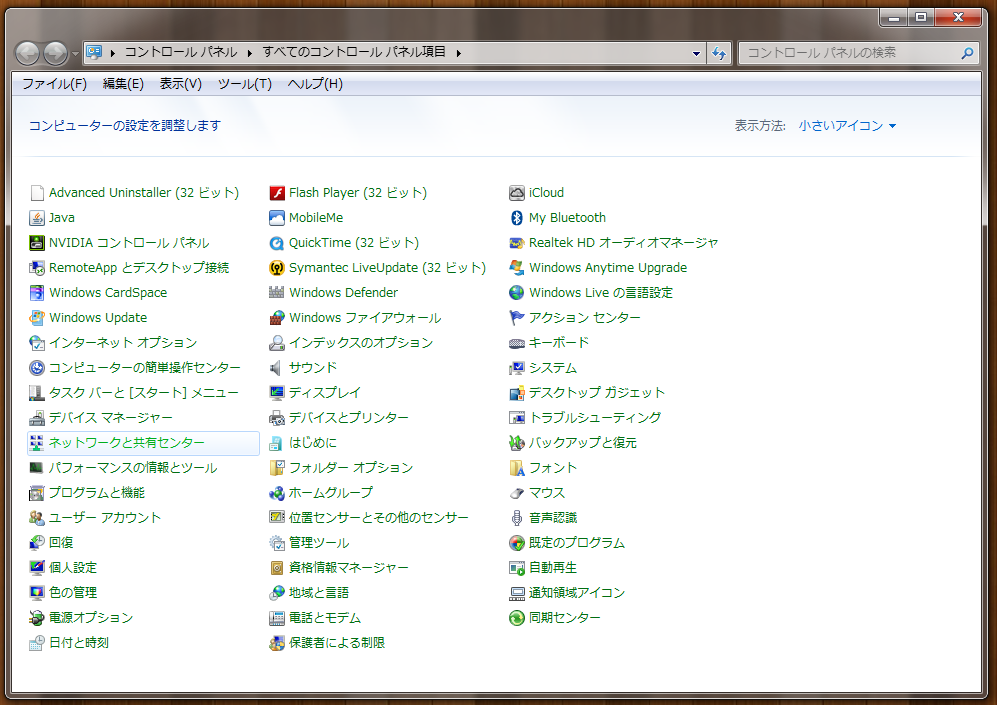Click the QuickTime (32 ビット) icon

click(277, 243)
